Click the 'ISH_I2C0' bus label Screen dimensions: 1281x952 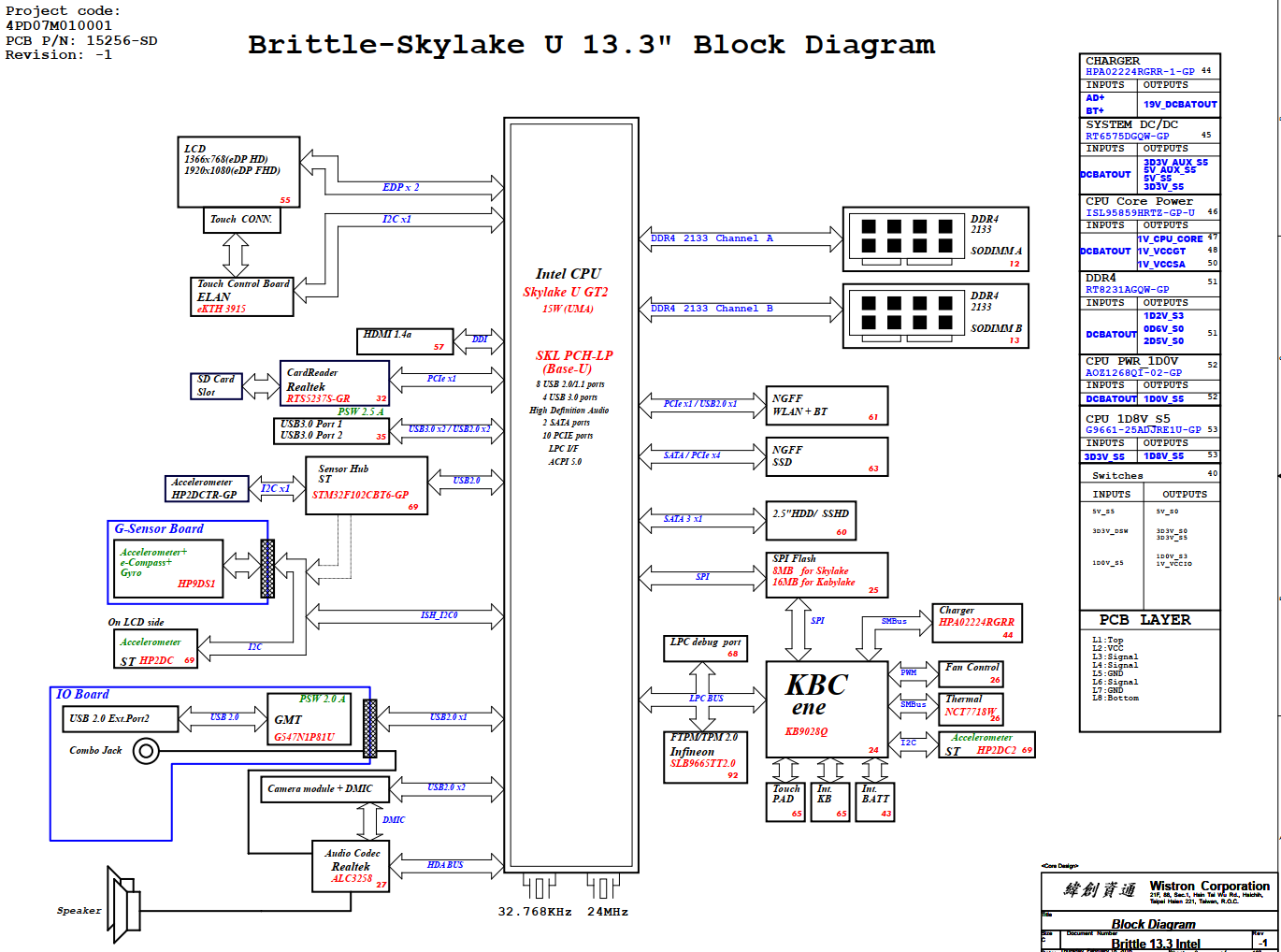coord(439,615)
